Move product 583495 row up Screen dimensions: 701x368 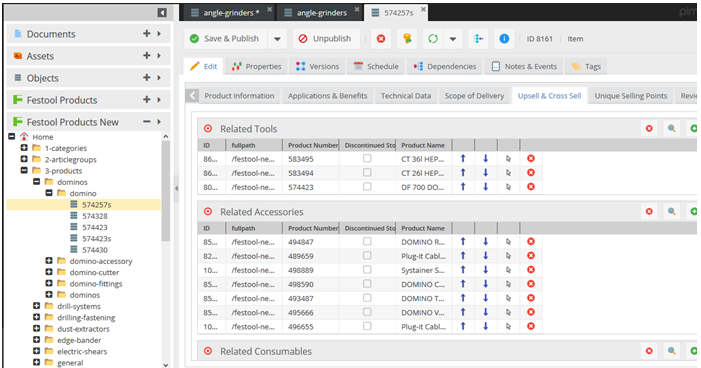click(463, 158)
